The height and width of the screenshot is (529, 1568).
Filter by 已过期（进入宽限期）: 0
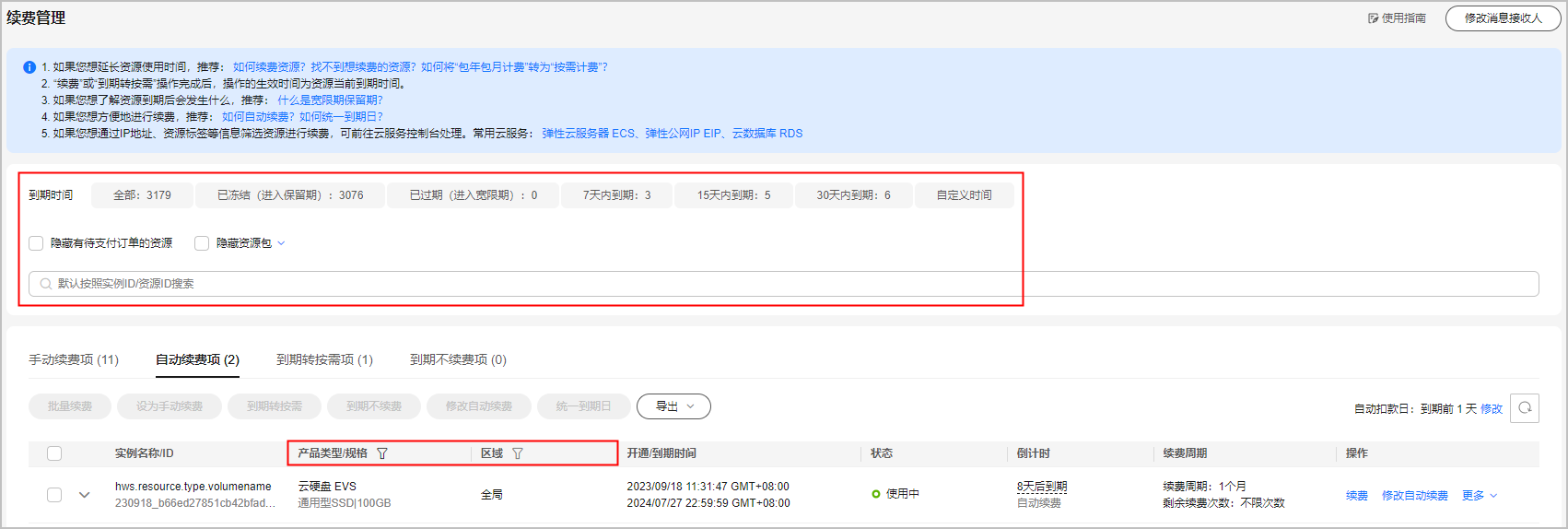coord(473,195)
